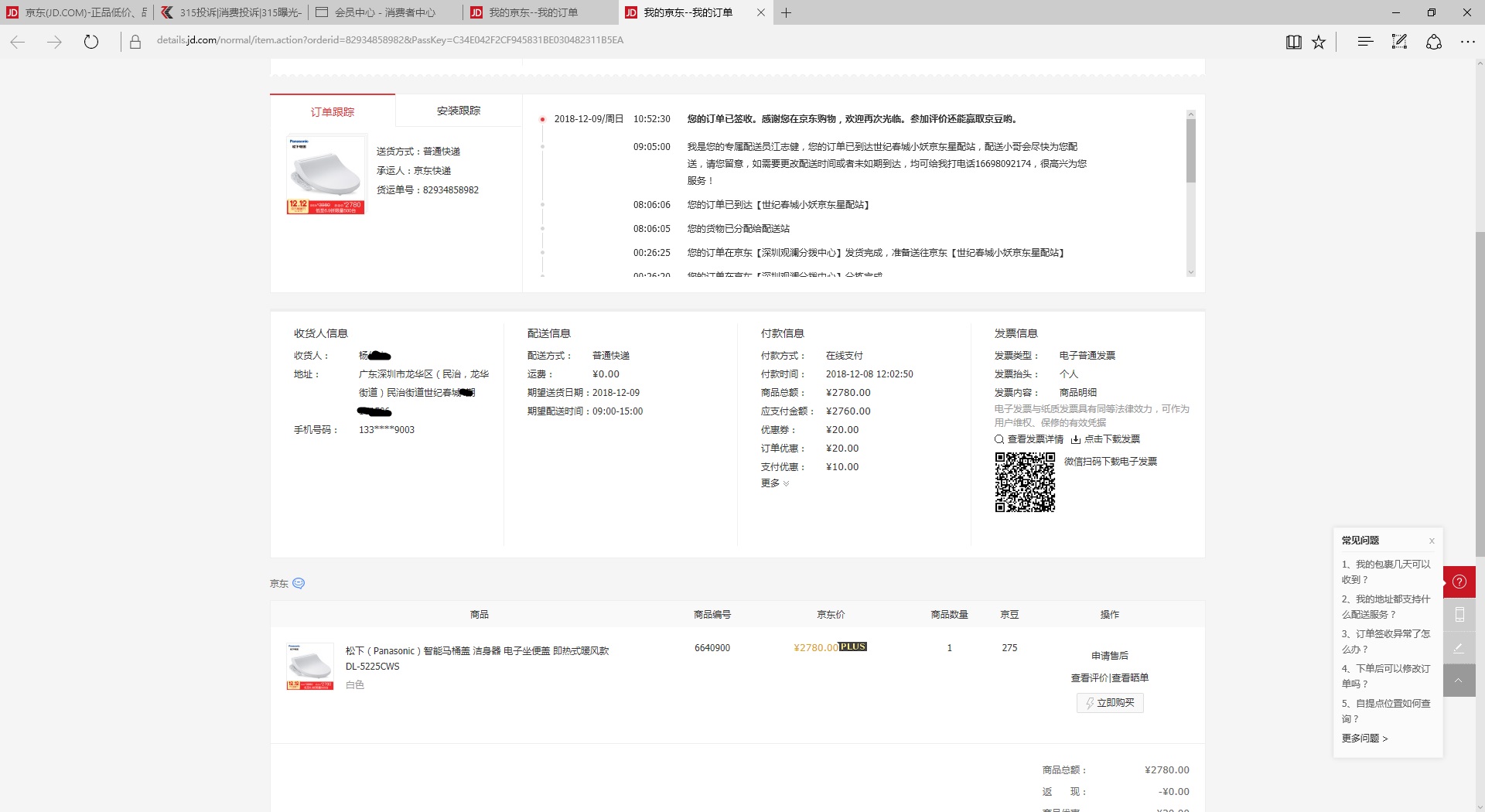The width and height of the screenshot is (1485, 812).
Task: Open FAQ 1: 我的包裹几天可以收到
Action: tap(1386, 571)
